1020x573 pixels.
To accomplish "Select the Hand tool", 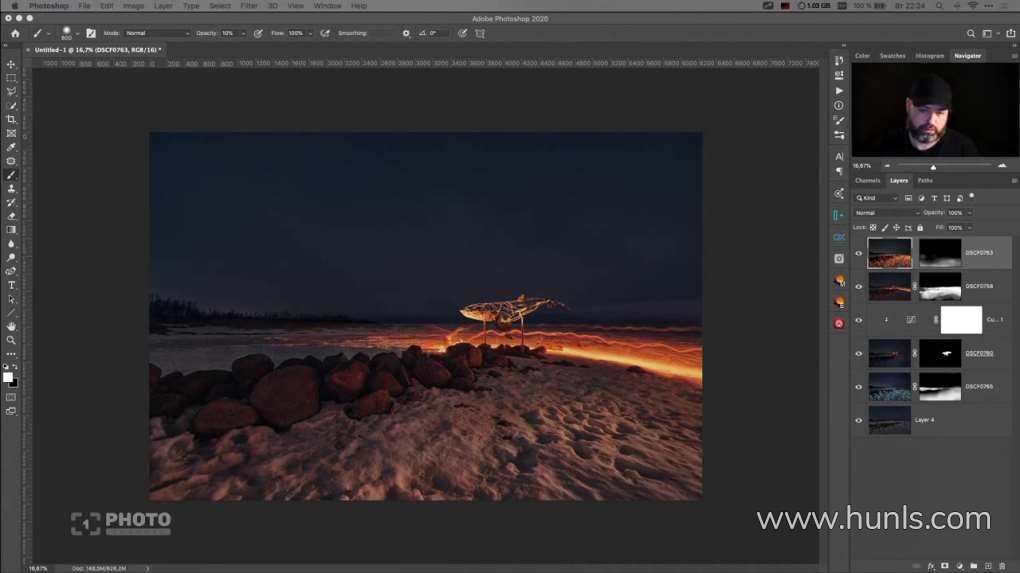I will click(x=11, y=326).
